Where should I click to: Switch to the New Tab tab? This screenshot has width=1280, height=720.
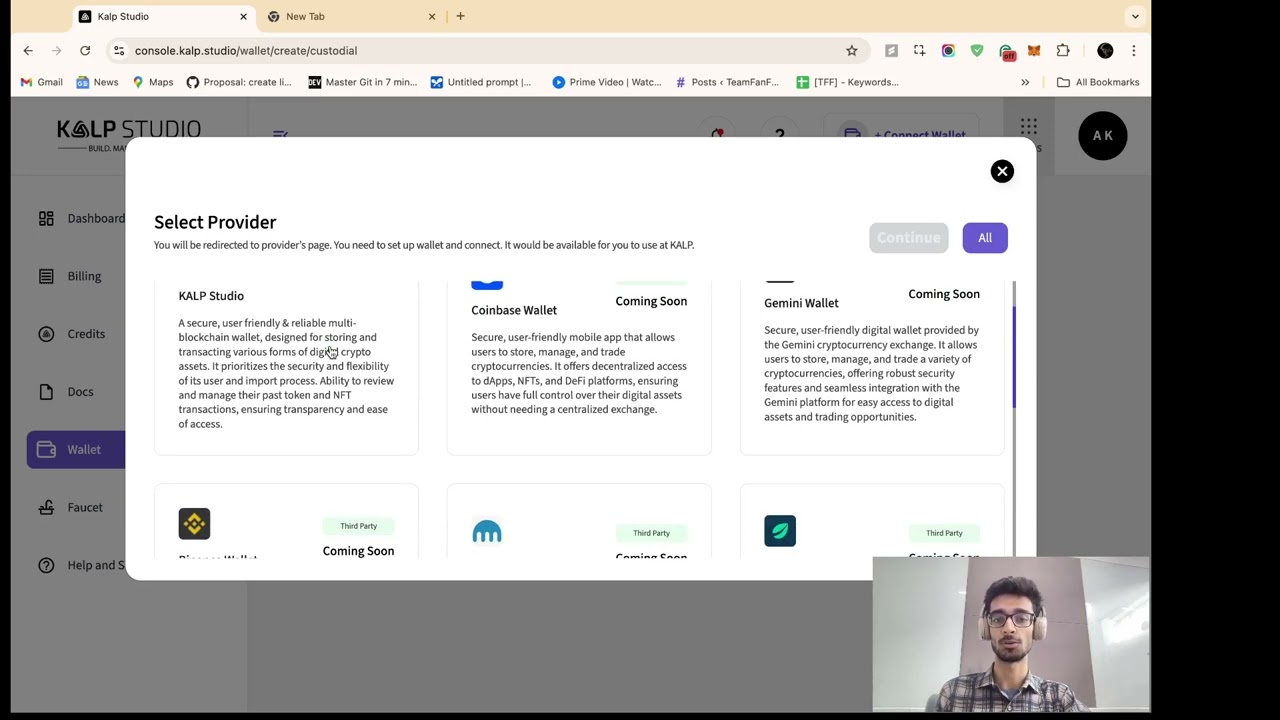click(352, 16)
